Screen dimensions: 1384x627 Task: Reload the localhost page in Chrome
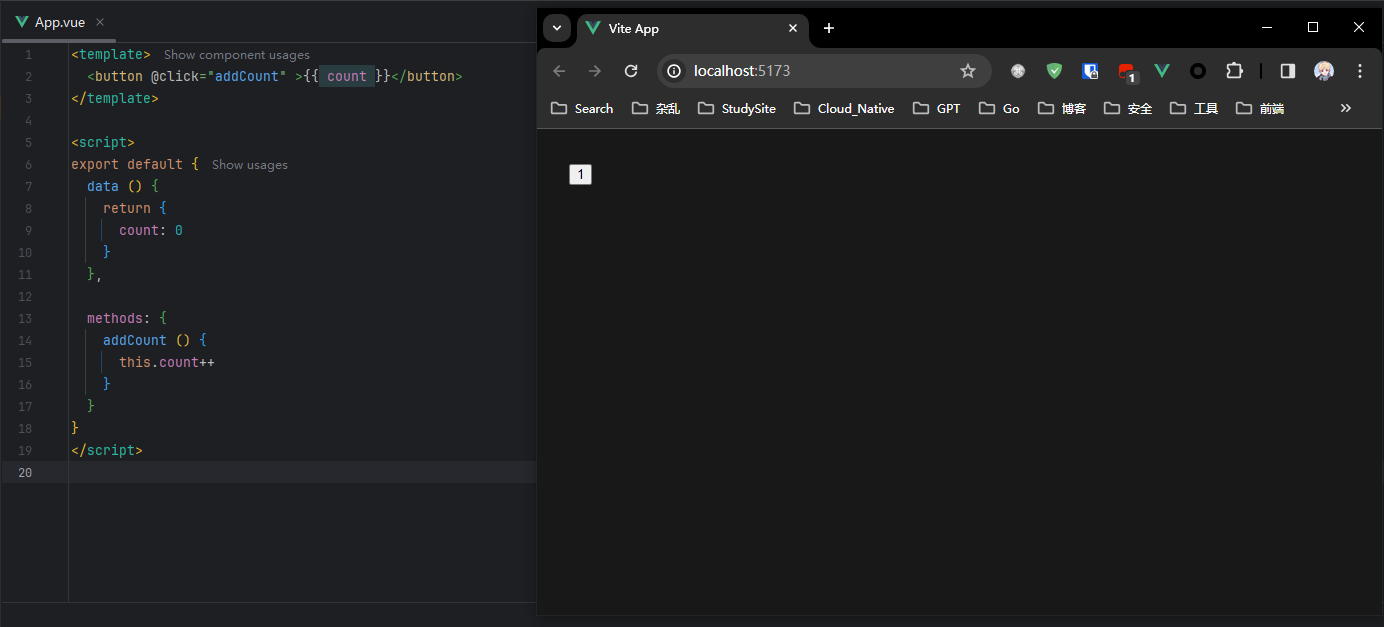[631, 71]
